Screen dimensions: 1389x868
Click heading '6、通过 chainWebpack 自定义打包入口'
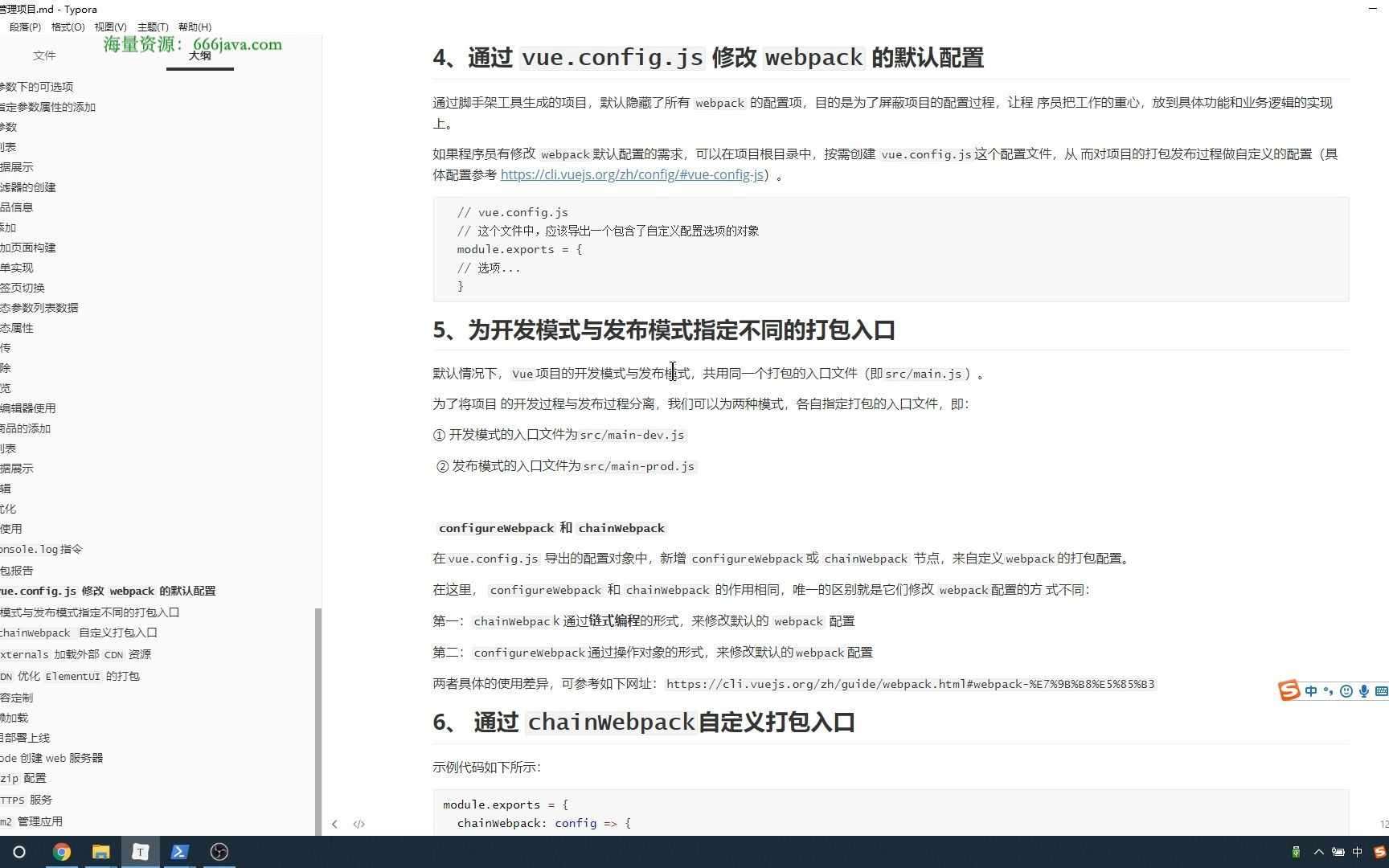[x=643, y=723]
